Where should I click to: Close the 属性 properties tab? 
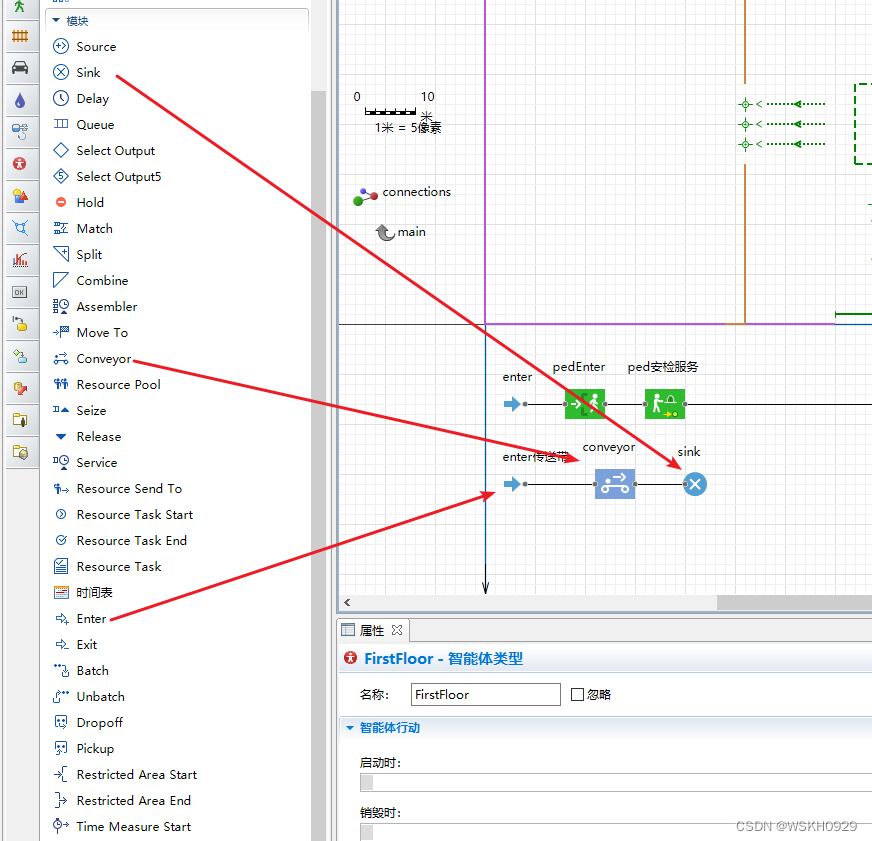397,630
